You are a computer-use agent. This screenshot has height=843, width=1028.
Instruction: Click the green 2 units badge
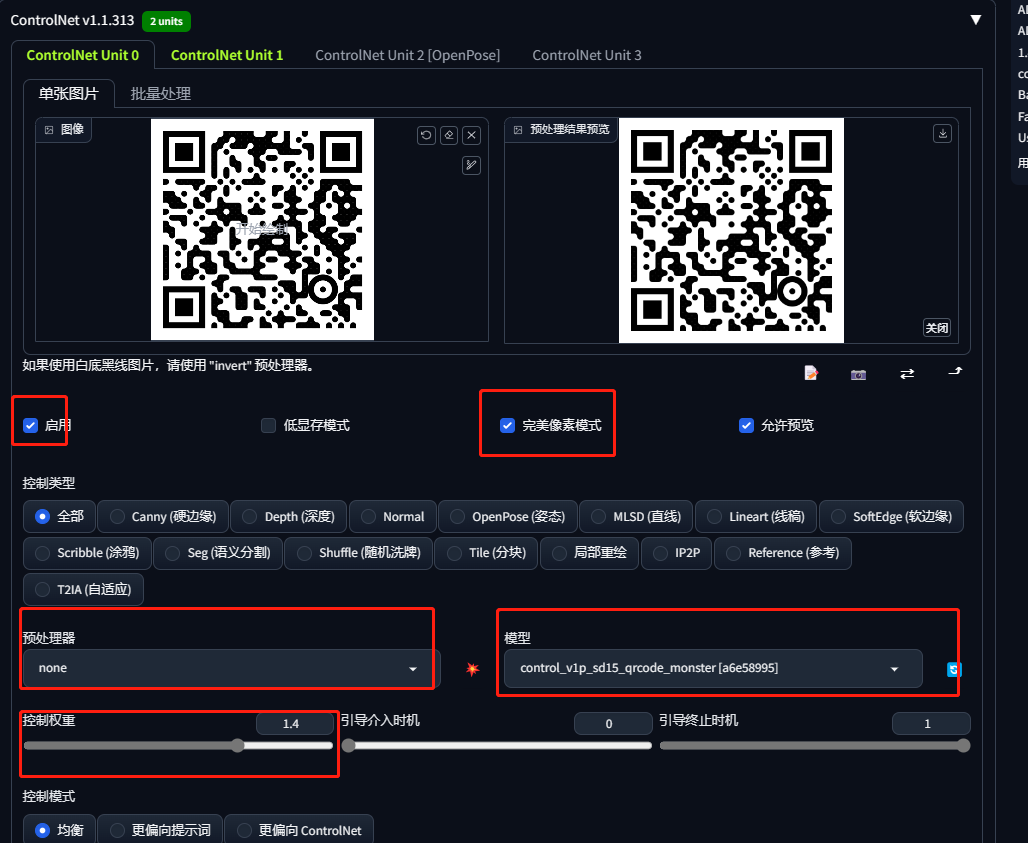point(166,21)
